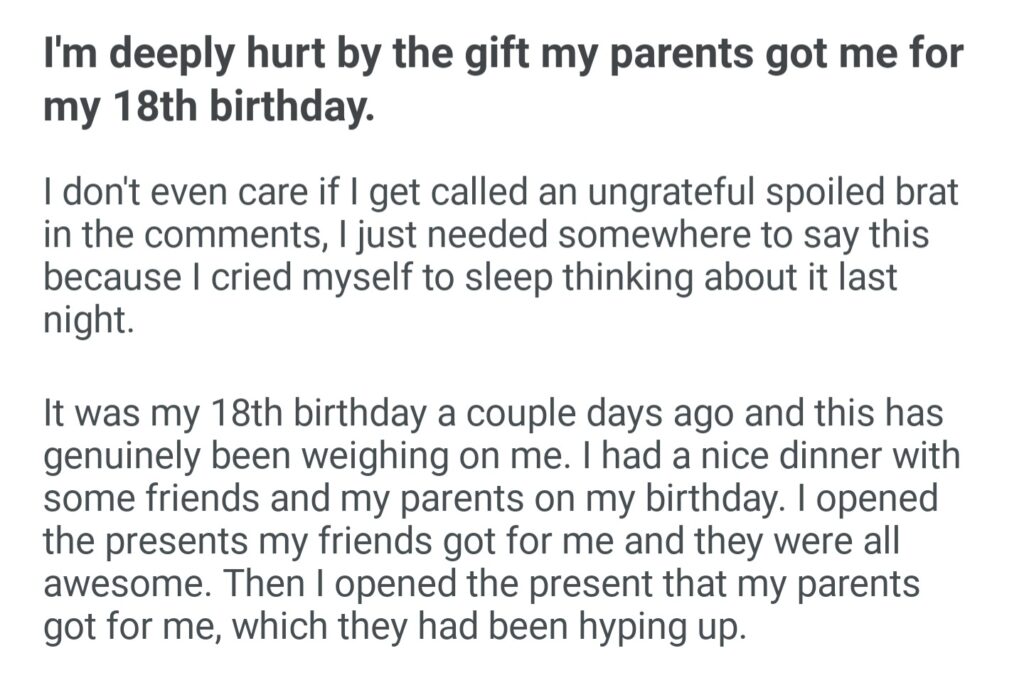Click the first paragraph starting 'I don't even care'

pyautogui.click(x=500, y=256)
